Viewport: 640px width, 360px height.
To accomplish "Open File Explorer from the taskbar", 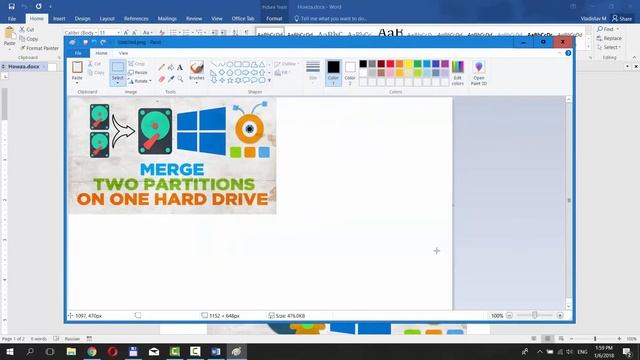I will coord(71,351).
